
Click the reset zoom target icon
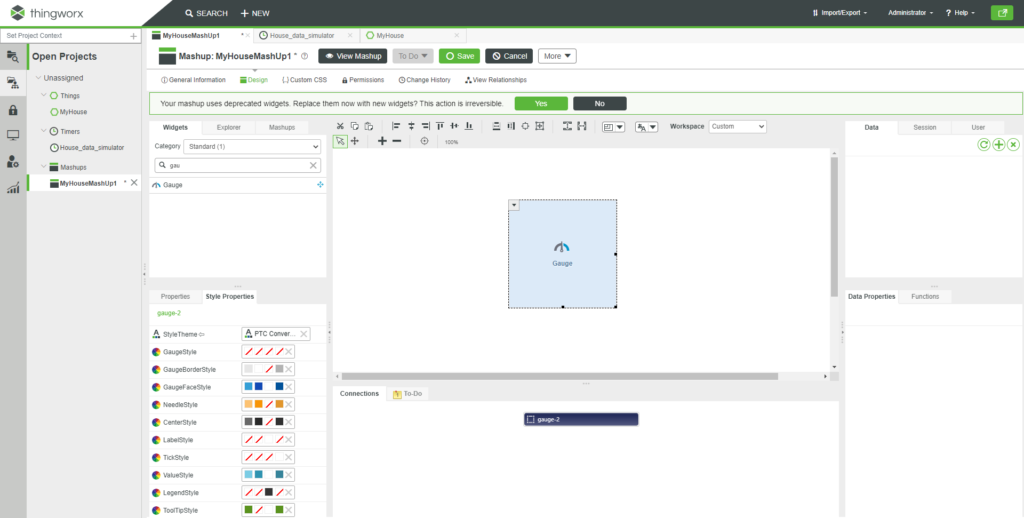pyautogui.click(x=424, y=141)
